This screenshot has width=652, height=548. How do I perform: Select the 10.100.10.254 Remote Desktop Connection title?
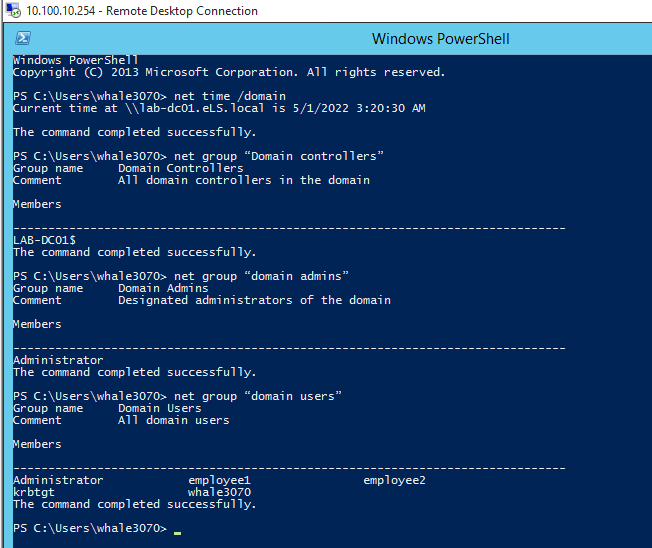[x=139, y=11]
